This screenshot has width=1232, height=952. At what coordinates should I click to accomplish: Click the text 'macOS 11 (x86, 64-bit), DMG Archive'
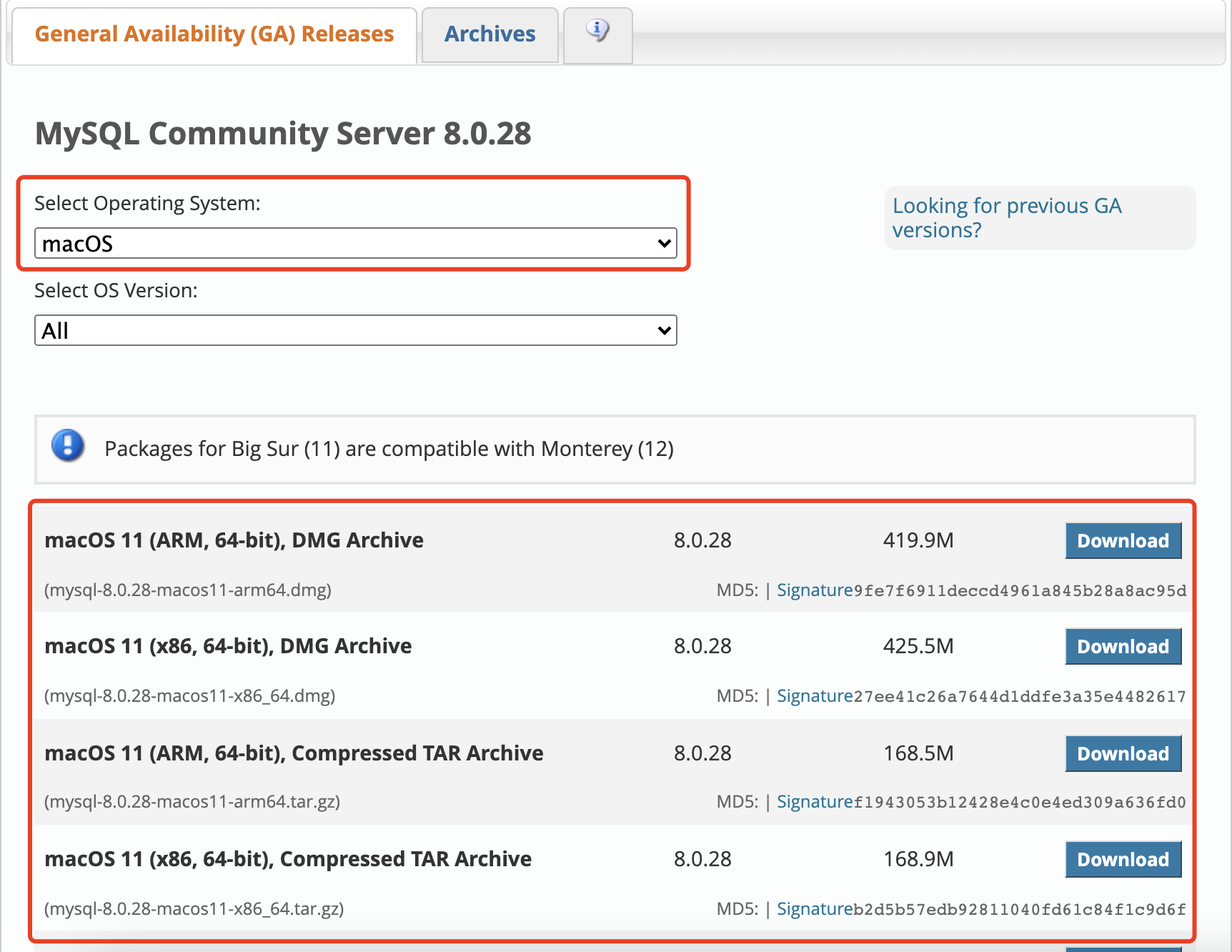click(x=228, y=646)
